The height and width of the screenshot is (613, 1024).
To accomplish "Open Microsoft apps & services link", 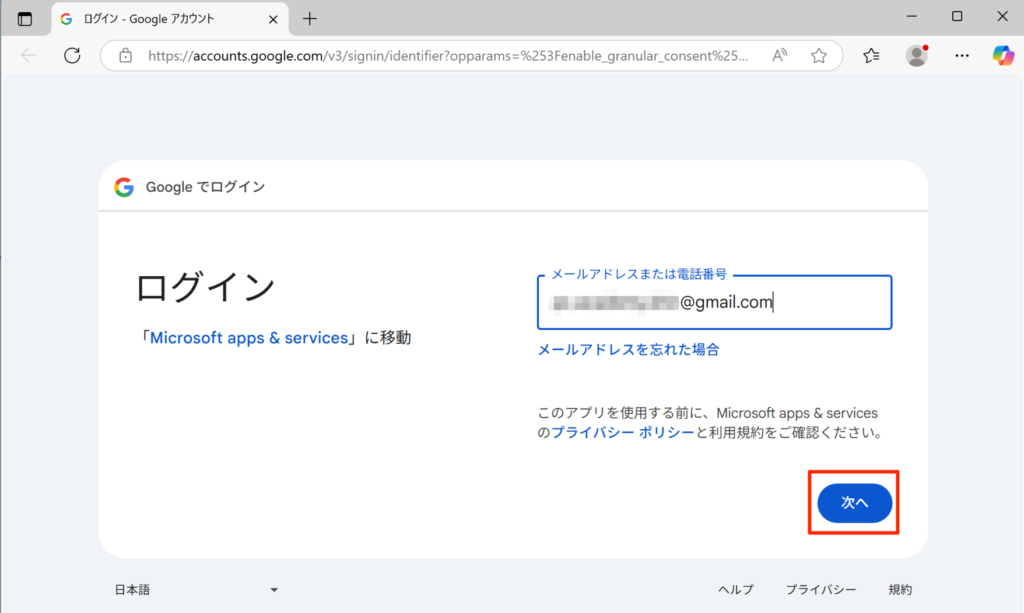I will point(249,338).
